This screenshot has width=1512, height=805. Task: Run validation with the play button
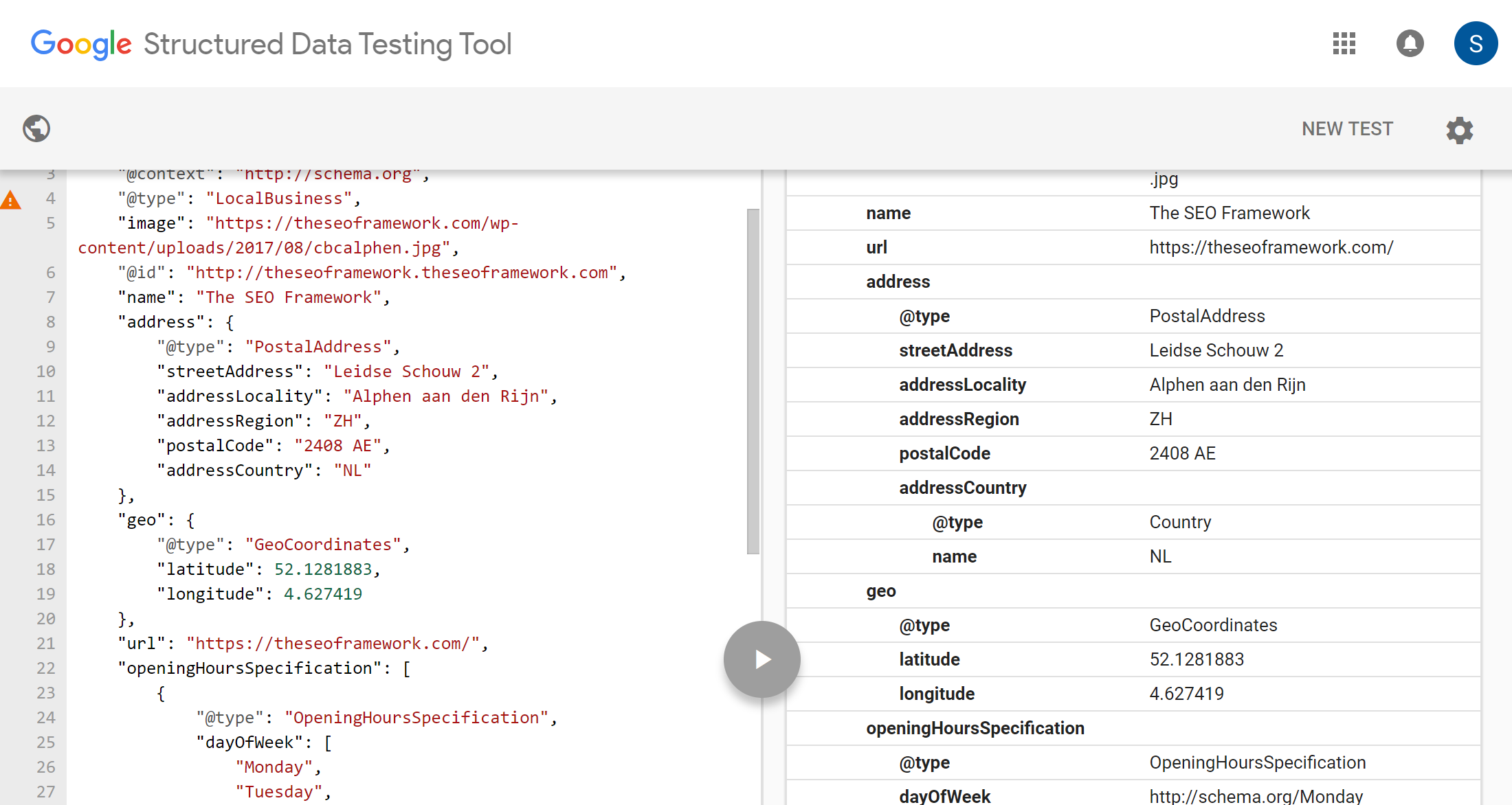(x=761, y=659)
